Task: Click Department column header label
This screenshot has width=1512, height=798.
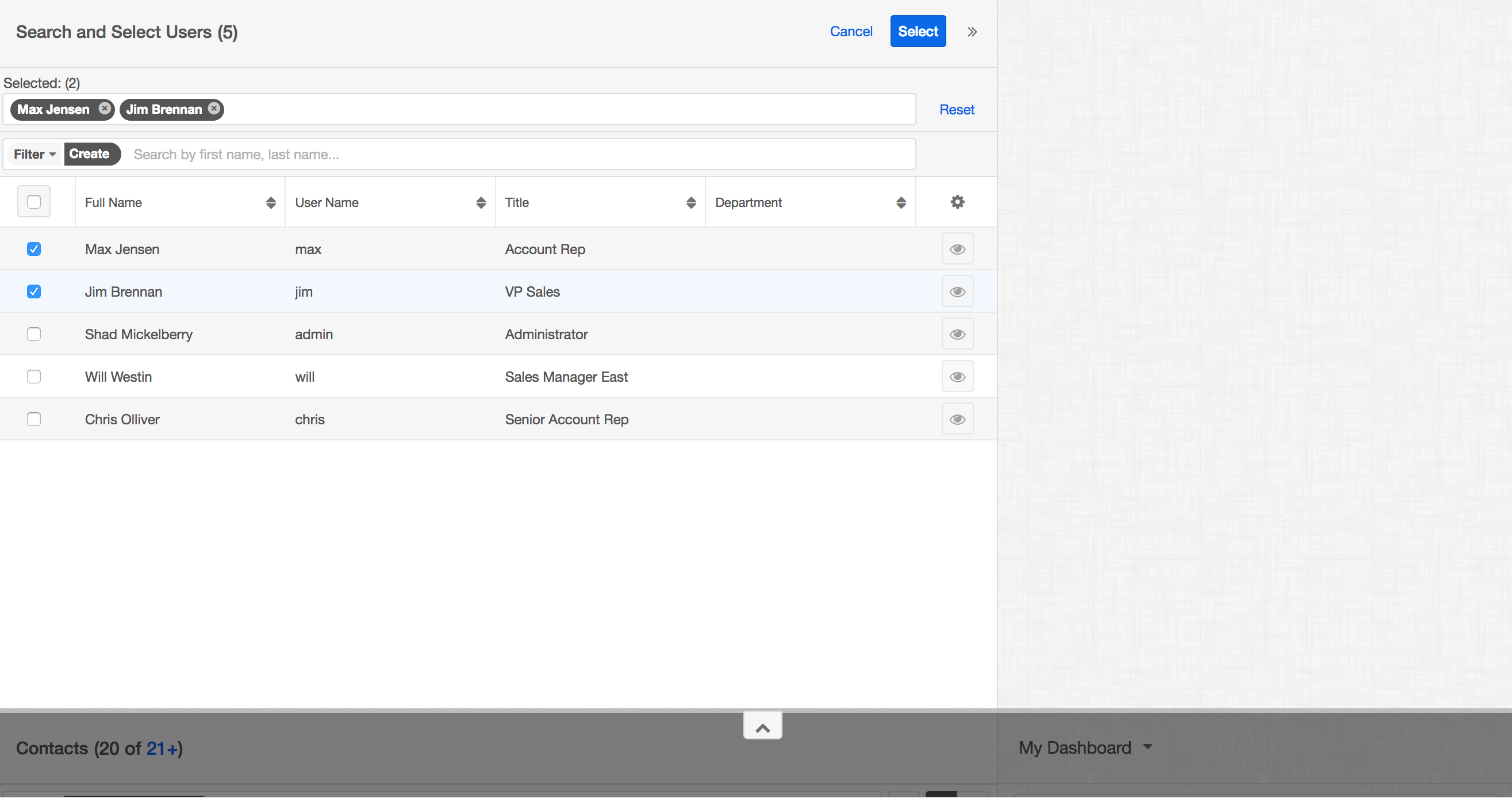Action: [x=749, y=202]
